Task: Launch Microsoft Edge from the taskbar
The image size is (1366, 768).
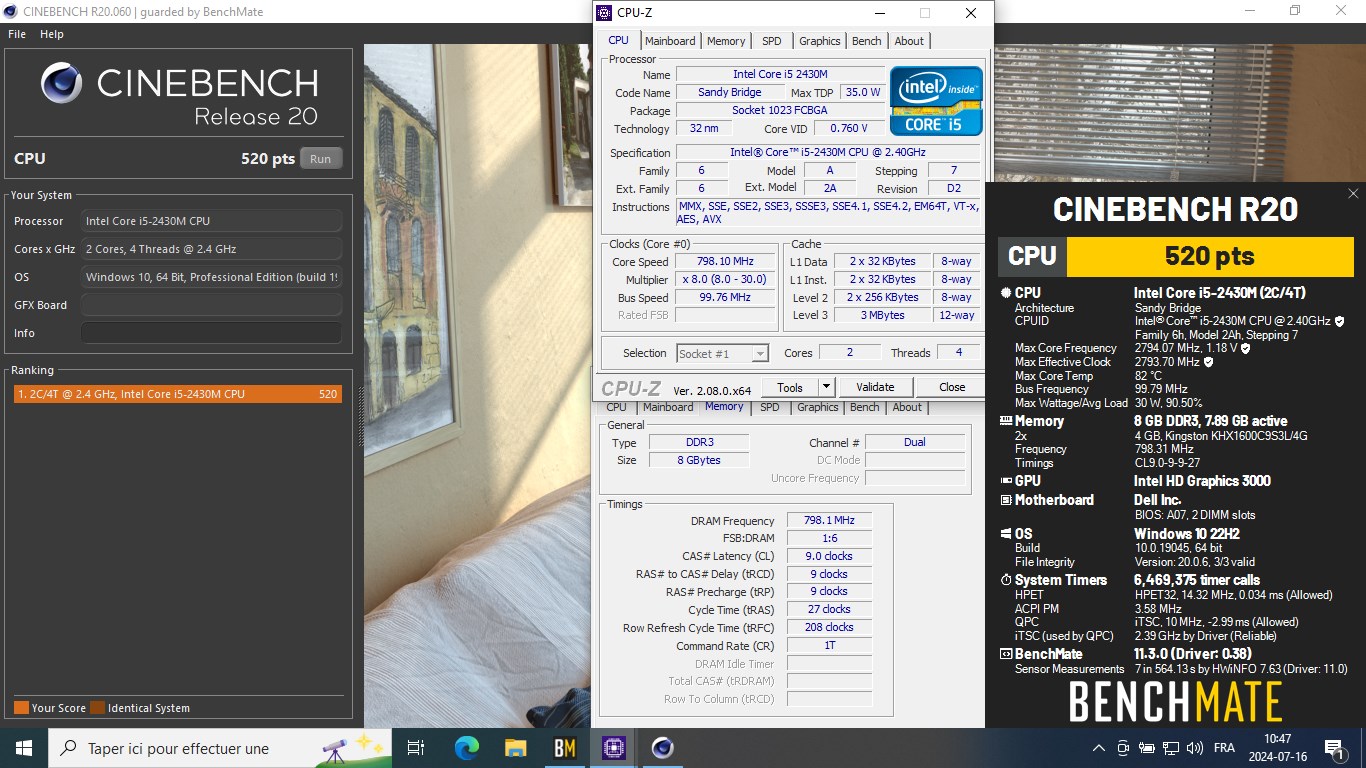Action: point(467,747)
